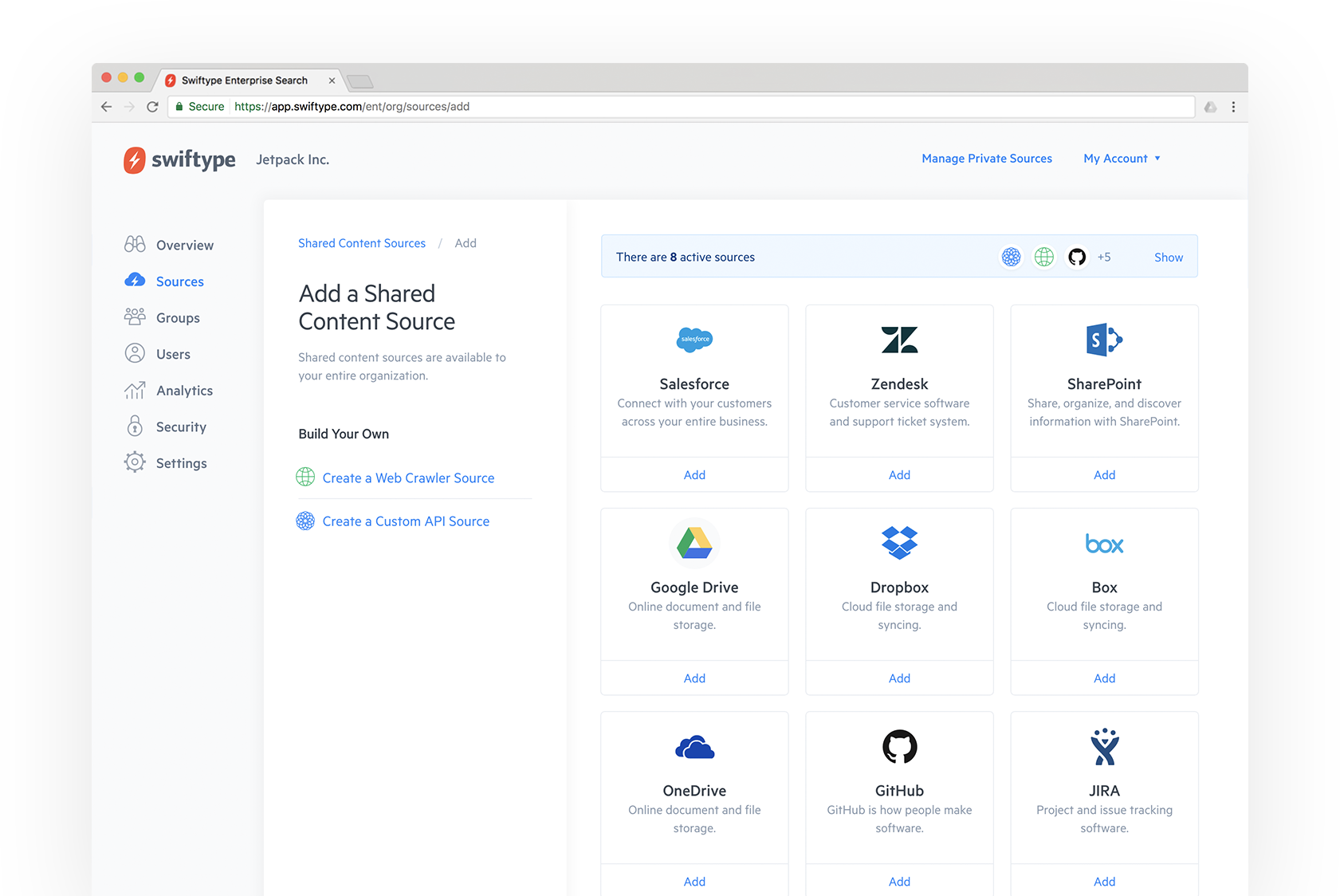Click the +5 more sources indicator
1340x896 pixels.
[1104, 257]
